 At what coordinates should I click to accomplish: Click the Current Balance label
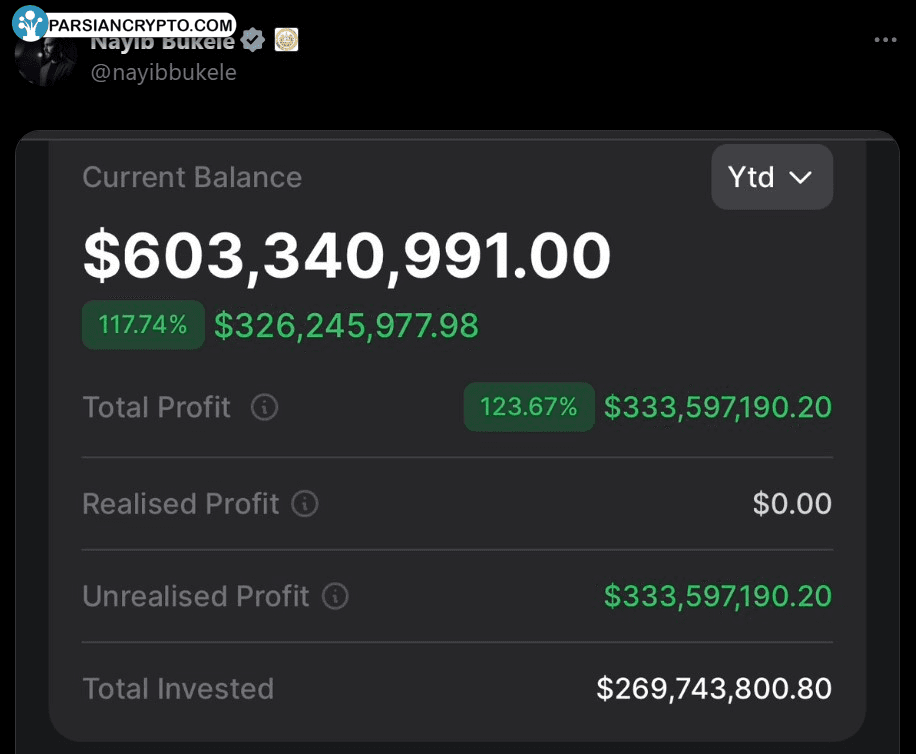tap(192, 177)
